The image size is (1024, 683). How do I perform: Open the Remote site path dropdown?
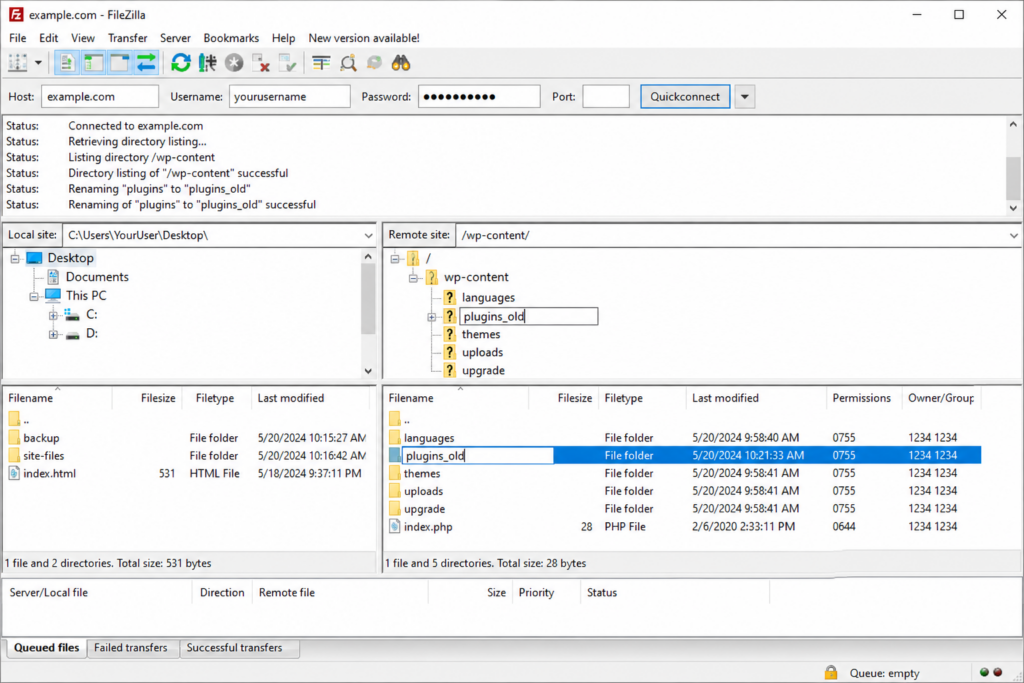[1014, 236]
